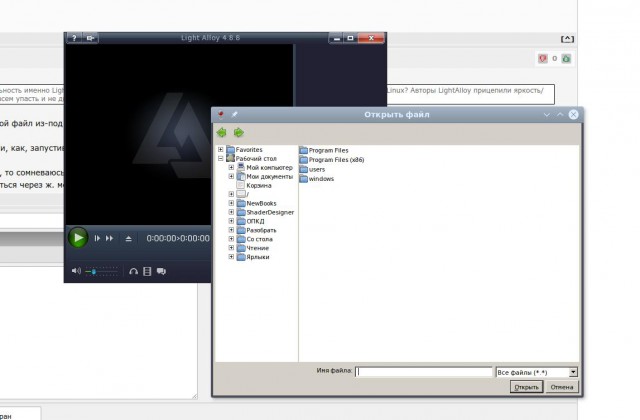Expand the Favorites tree node
This screenshot has width=640, height=420.
pos(221,149)
